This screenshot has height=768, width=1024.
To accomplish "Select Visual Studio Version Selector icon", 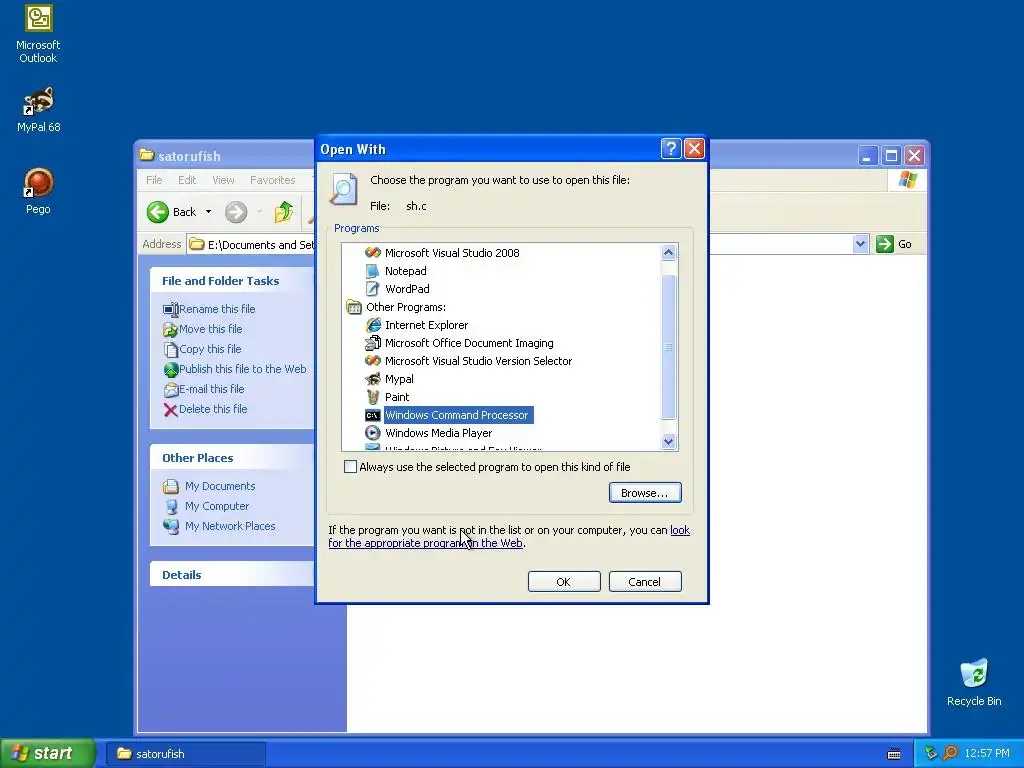I will pyautogui.click(x=372, y=360).
